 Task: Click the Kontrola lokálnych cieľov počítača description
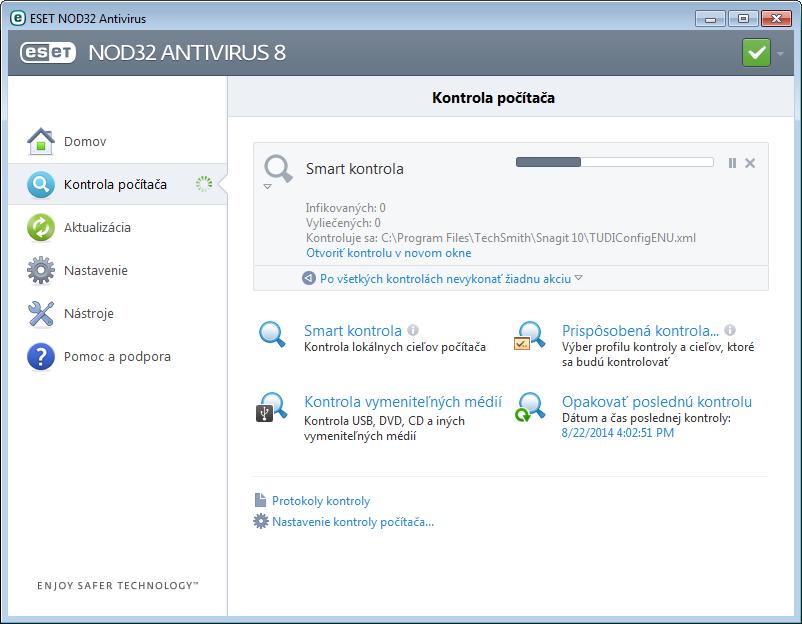(395, 347)
